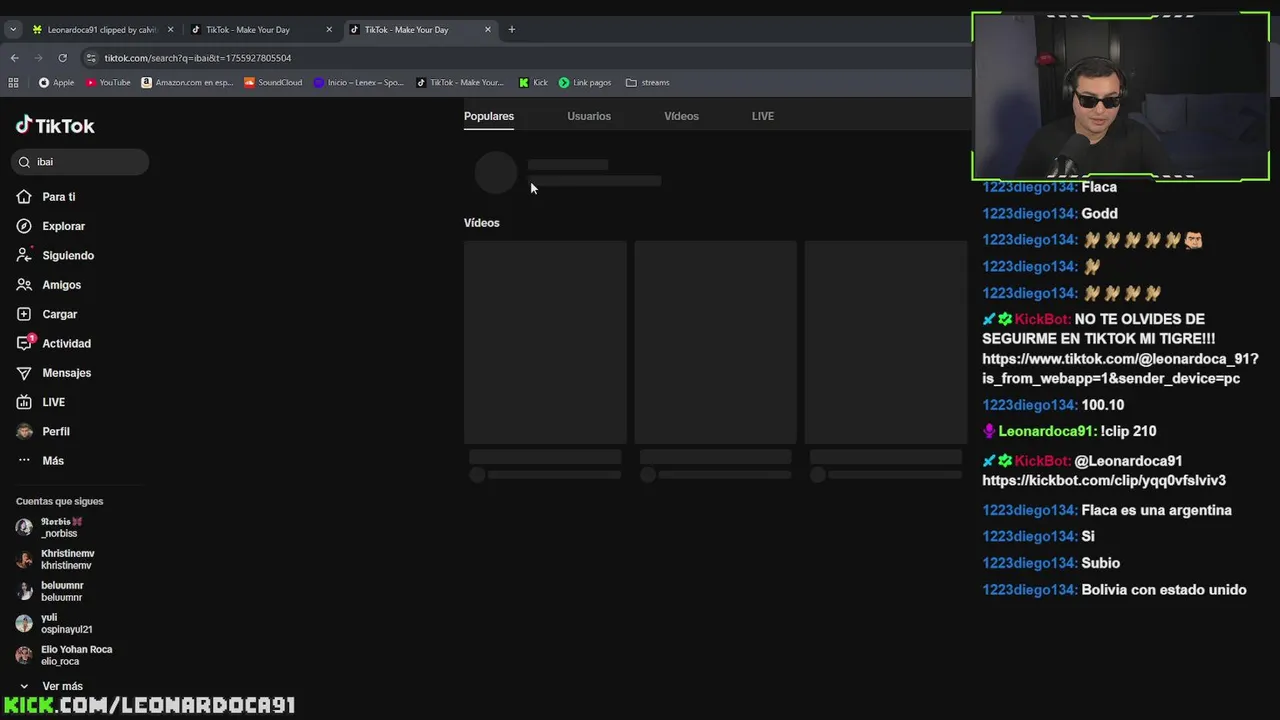Open the YouTube bookmark
This screenshot has height=720, width=1280.
108,82
